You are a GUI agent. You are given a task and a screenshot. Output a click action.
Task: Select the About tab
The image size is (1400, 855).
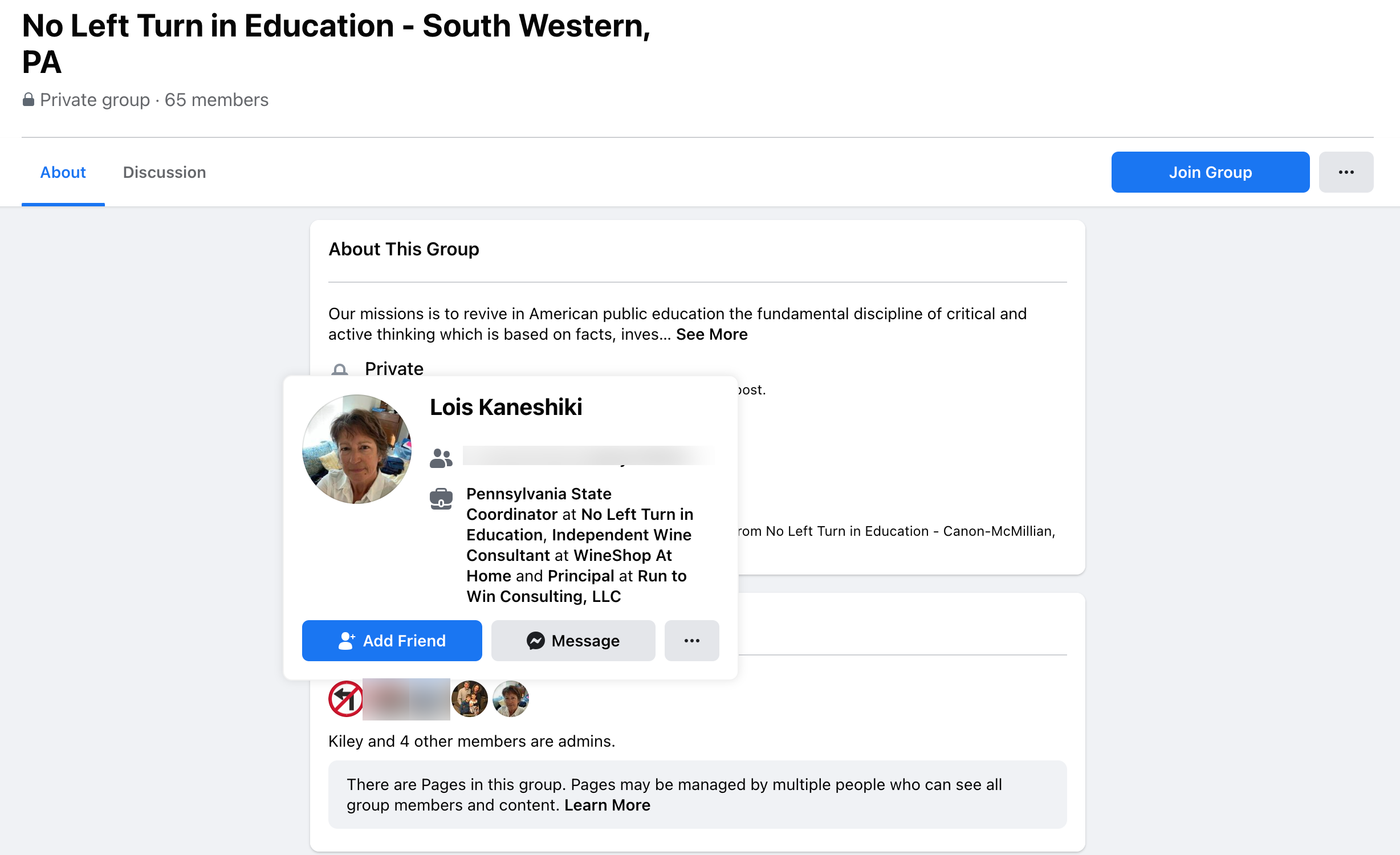click(63, 172)
